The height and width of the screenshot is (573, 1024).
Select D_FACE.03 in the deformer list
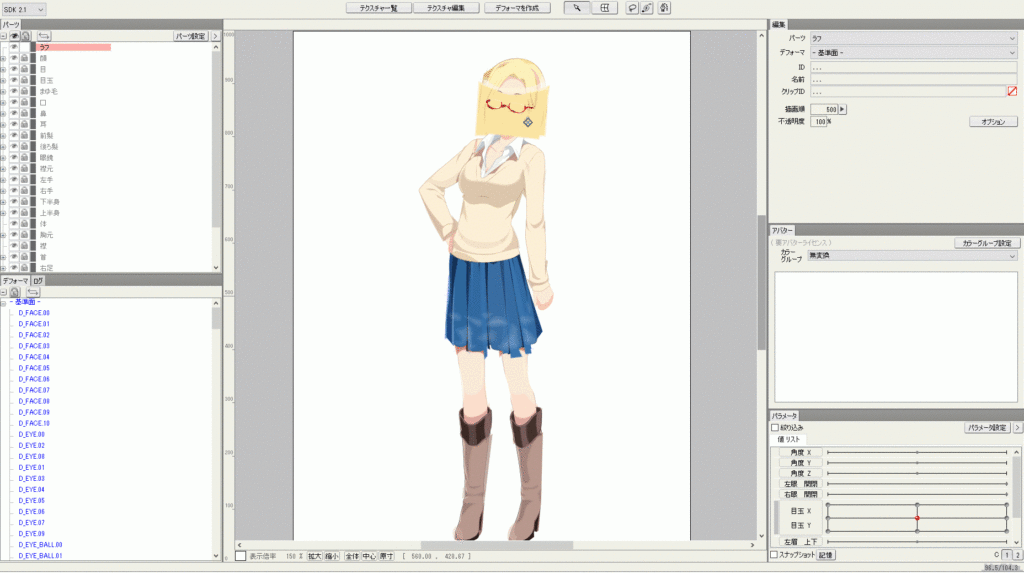(34, 346)
